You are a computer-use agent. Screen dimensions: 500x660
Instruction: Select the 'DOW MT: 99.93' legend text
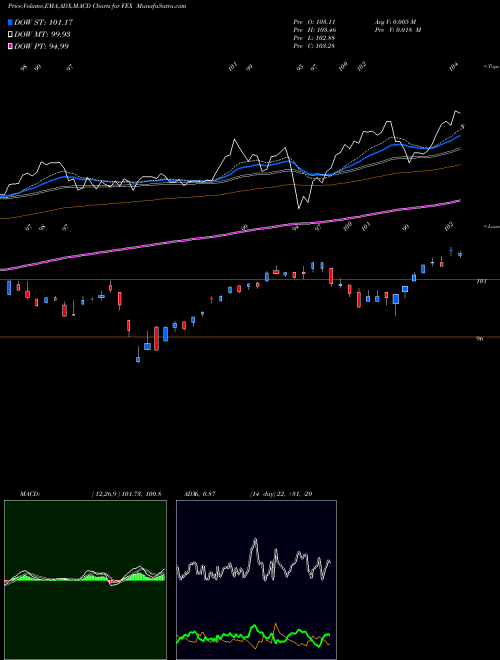(42, 35)
